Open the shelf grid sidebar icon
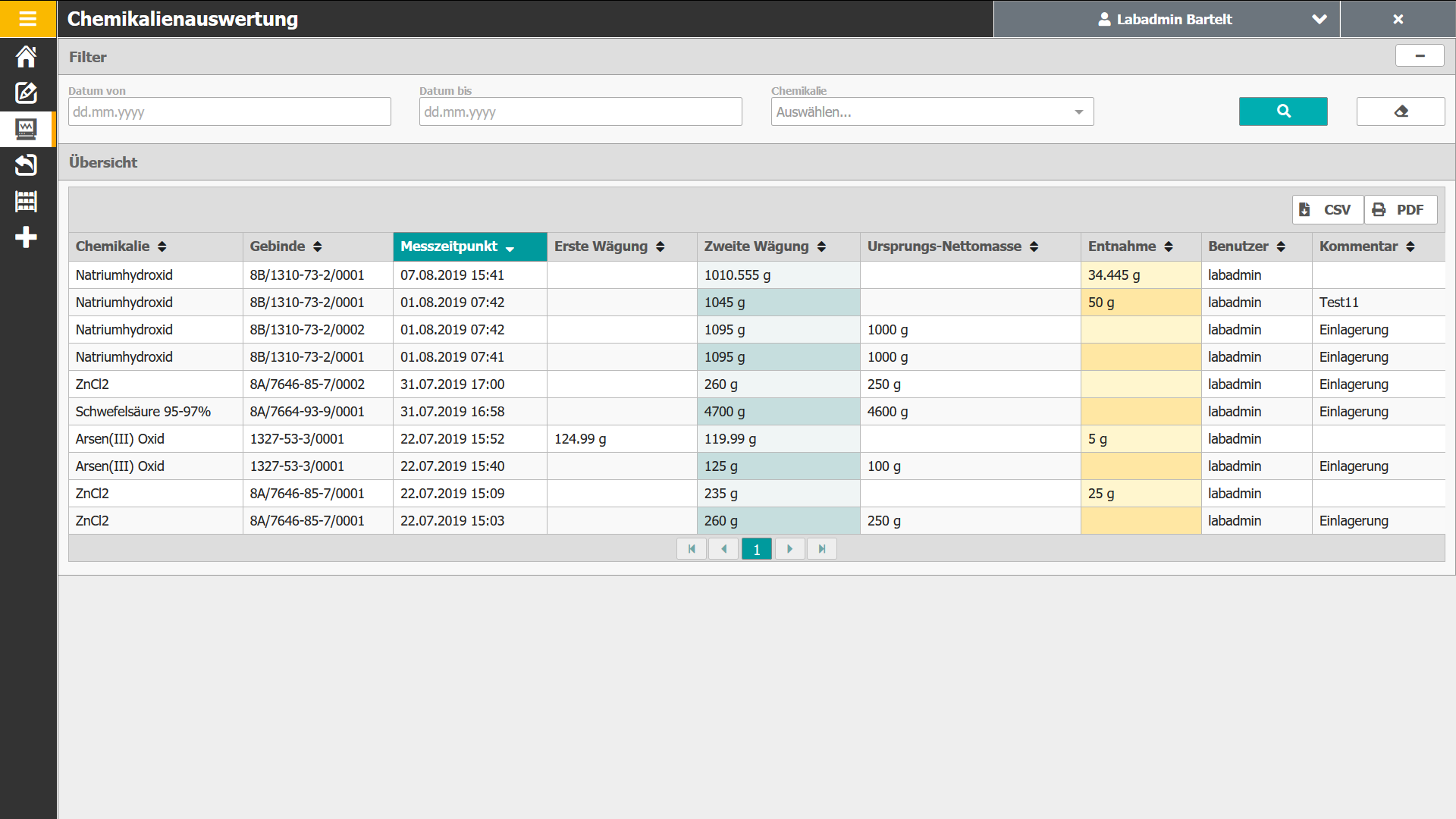 coord(27,202)
